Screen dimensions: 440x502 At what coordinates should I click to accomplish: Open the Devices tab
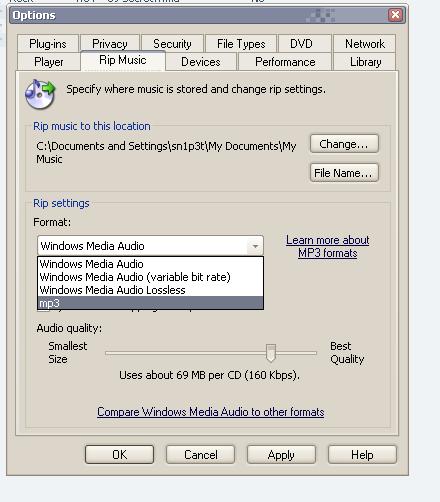[x=201, y=62]
